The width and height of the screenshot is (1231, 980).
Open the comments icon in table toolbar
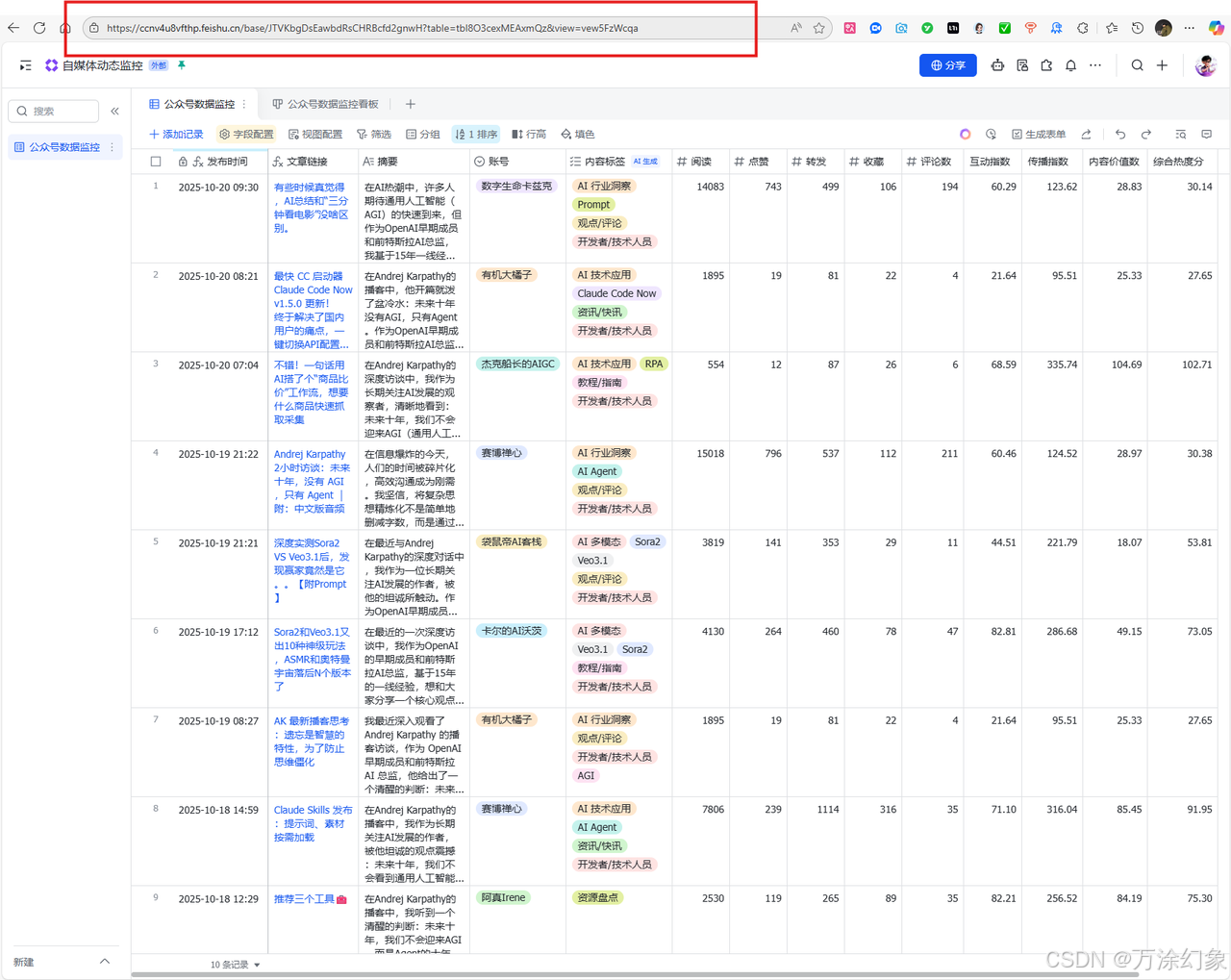pos(1207,135)
